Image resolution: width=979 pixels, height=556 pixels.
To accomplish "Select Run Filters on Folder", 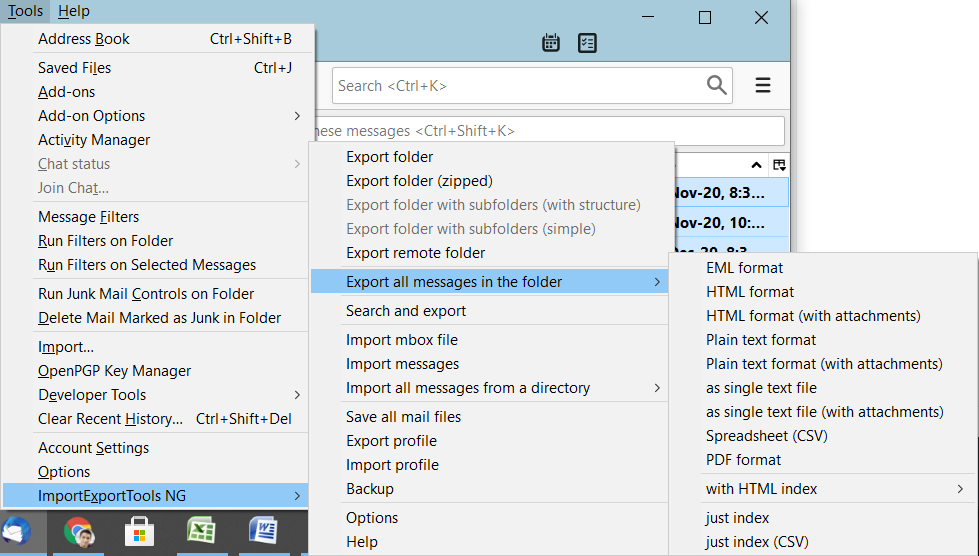I will [x=156, y=241].
